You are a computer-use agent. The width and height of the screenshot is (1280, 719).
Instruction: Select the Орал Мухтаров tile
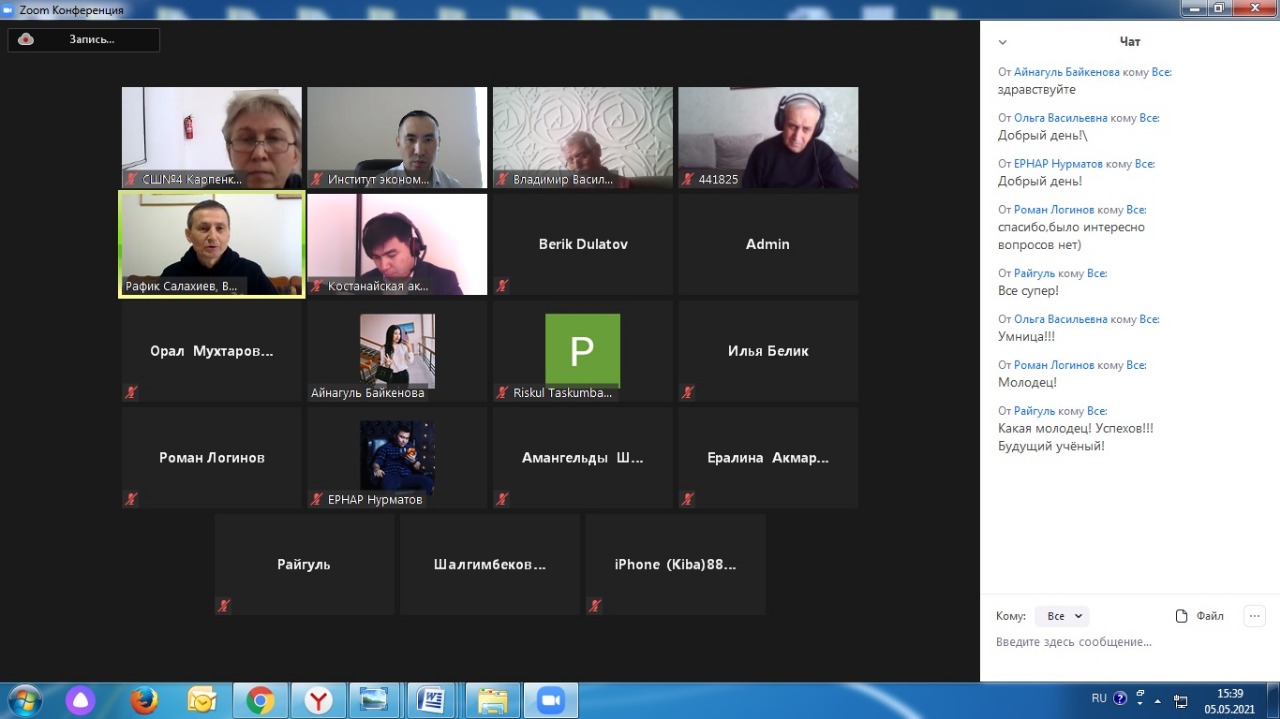pyautogui.click(x=211, y=351)
